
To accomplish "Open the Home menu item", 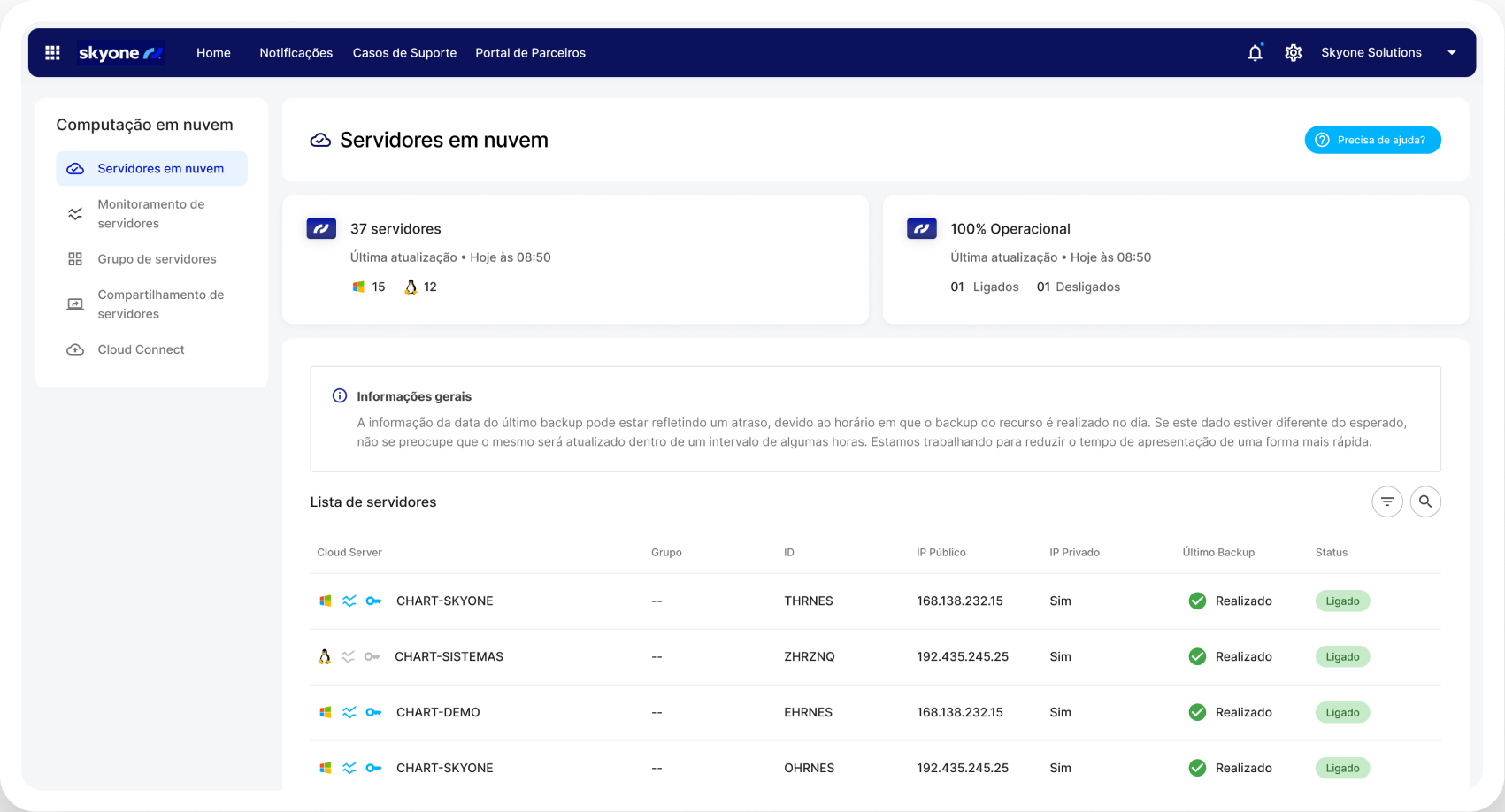I will tap(213, 53).
